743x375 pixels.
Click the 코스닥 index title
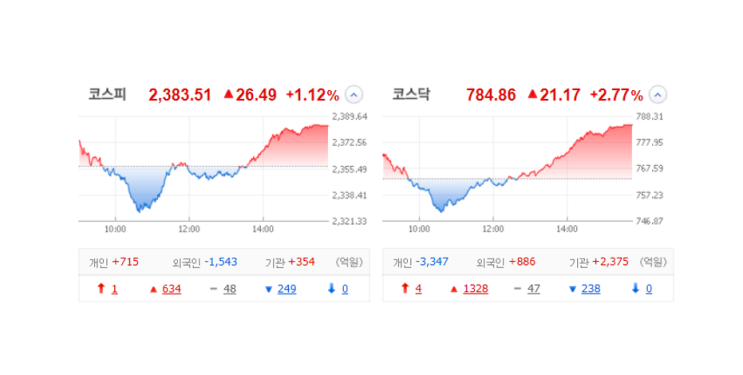[411, 94]
